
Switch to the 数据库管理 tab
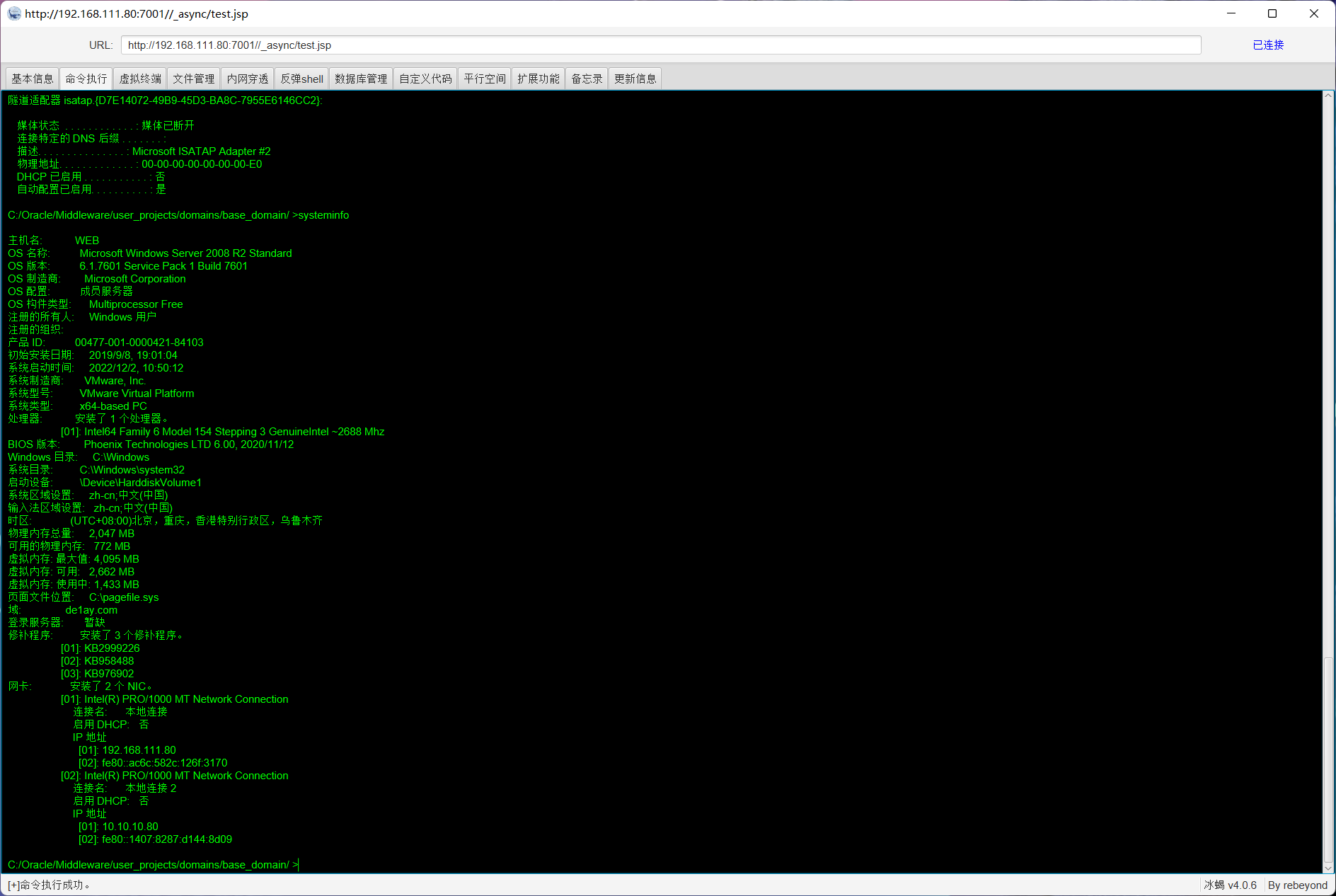click(361, 79)
